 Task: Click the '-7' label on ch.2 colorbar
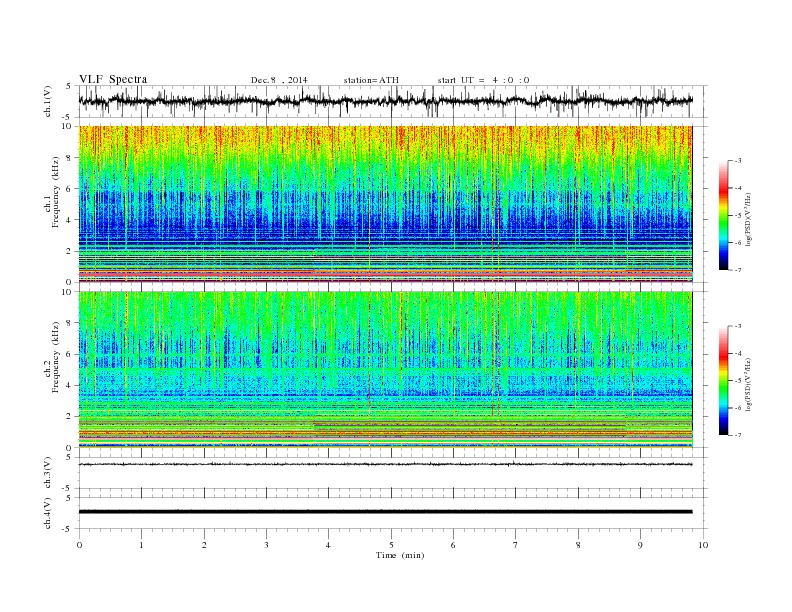tap(738, 435)
